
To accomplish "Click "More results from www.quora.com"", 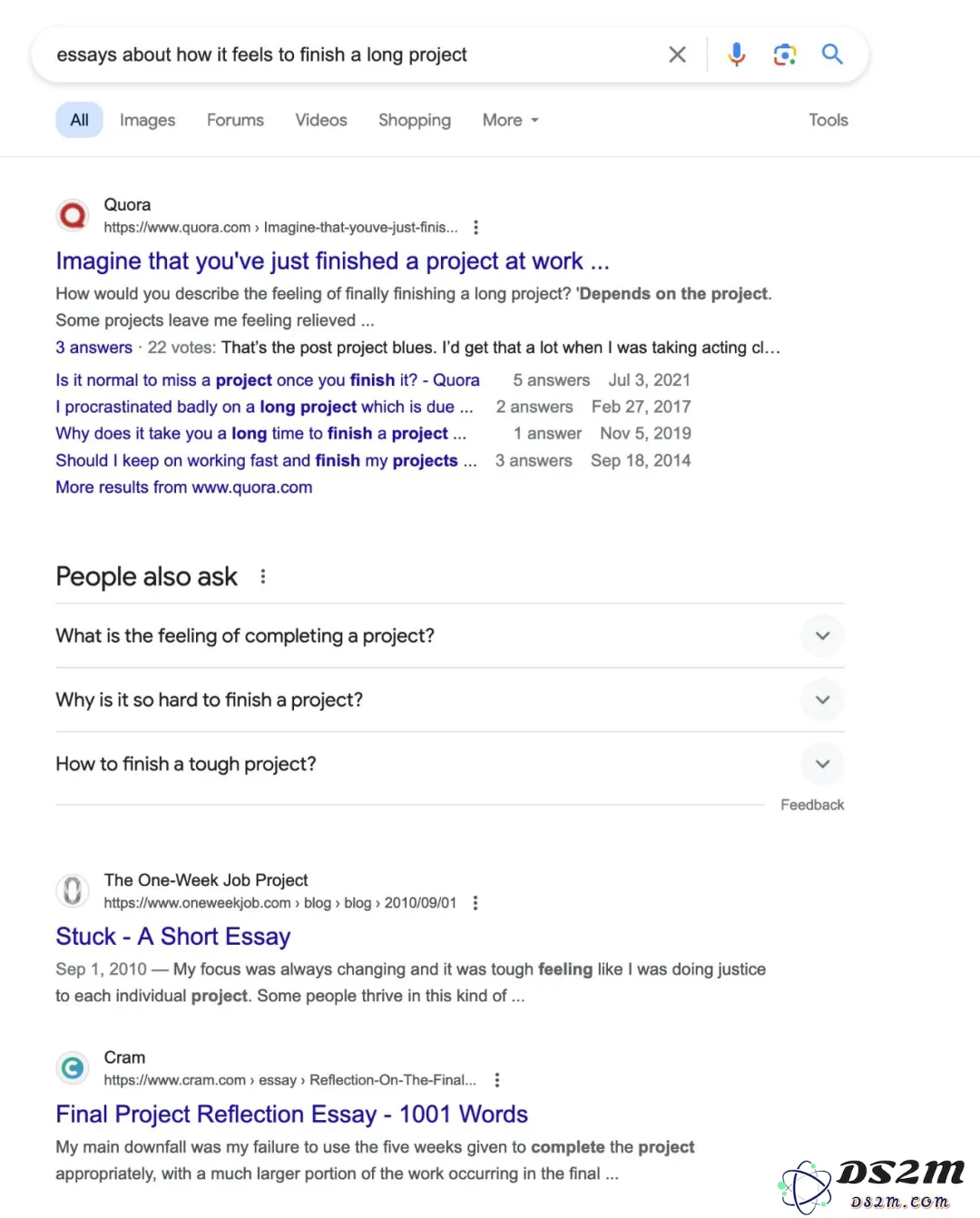I will click(x=184, y=487).
